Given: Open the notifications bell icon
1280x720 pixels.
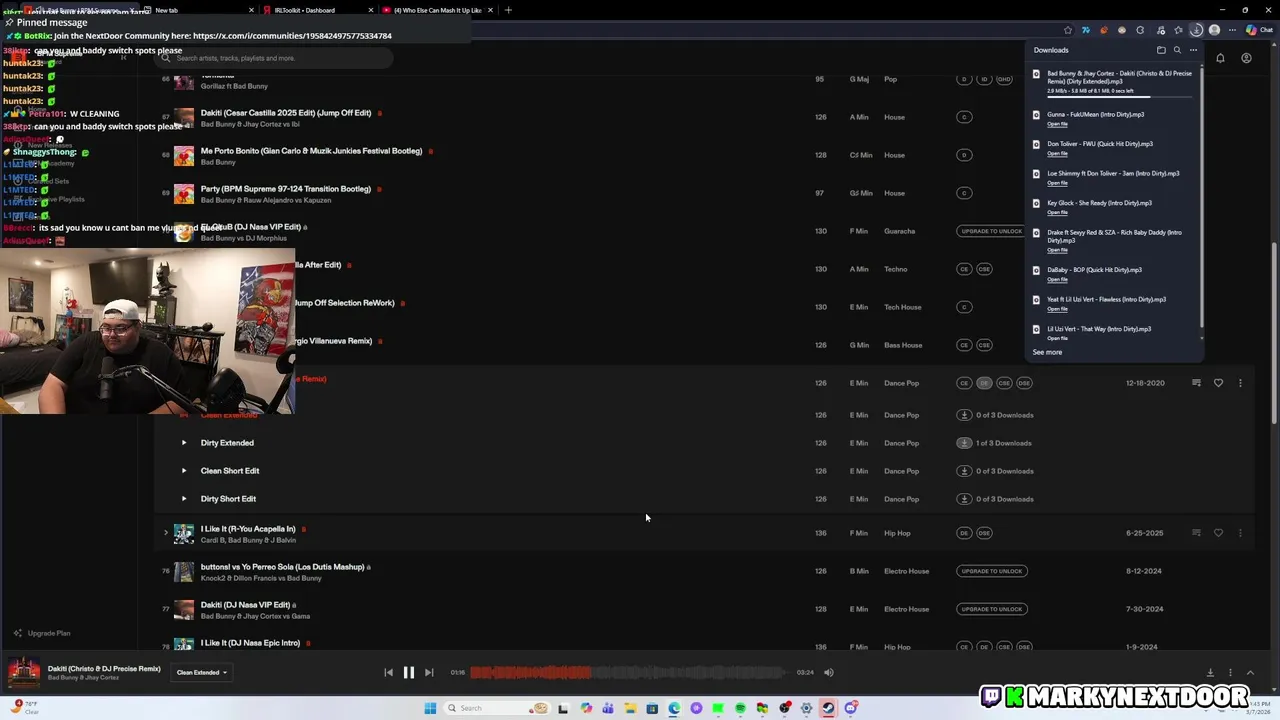Looking at the screenshot, I should click(1220, 58).
